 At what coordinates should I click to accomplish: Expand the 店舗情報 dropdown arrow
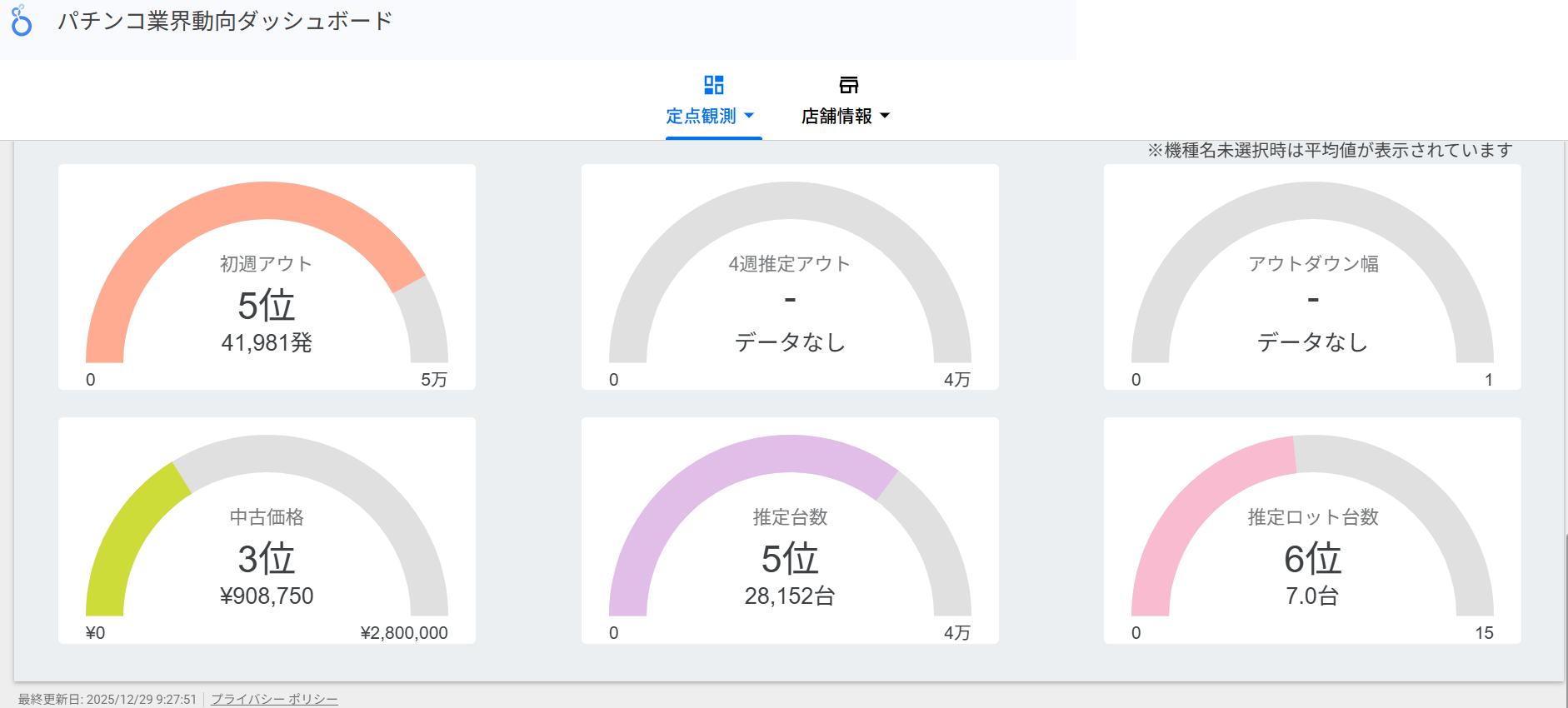point(885,116)
